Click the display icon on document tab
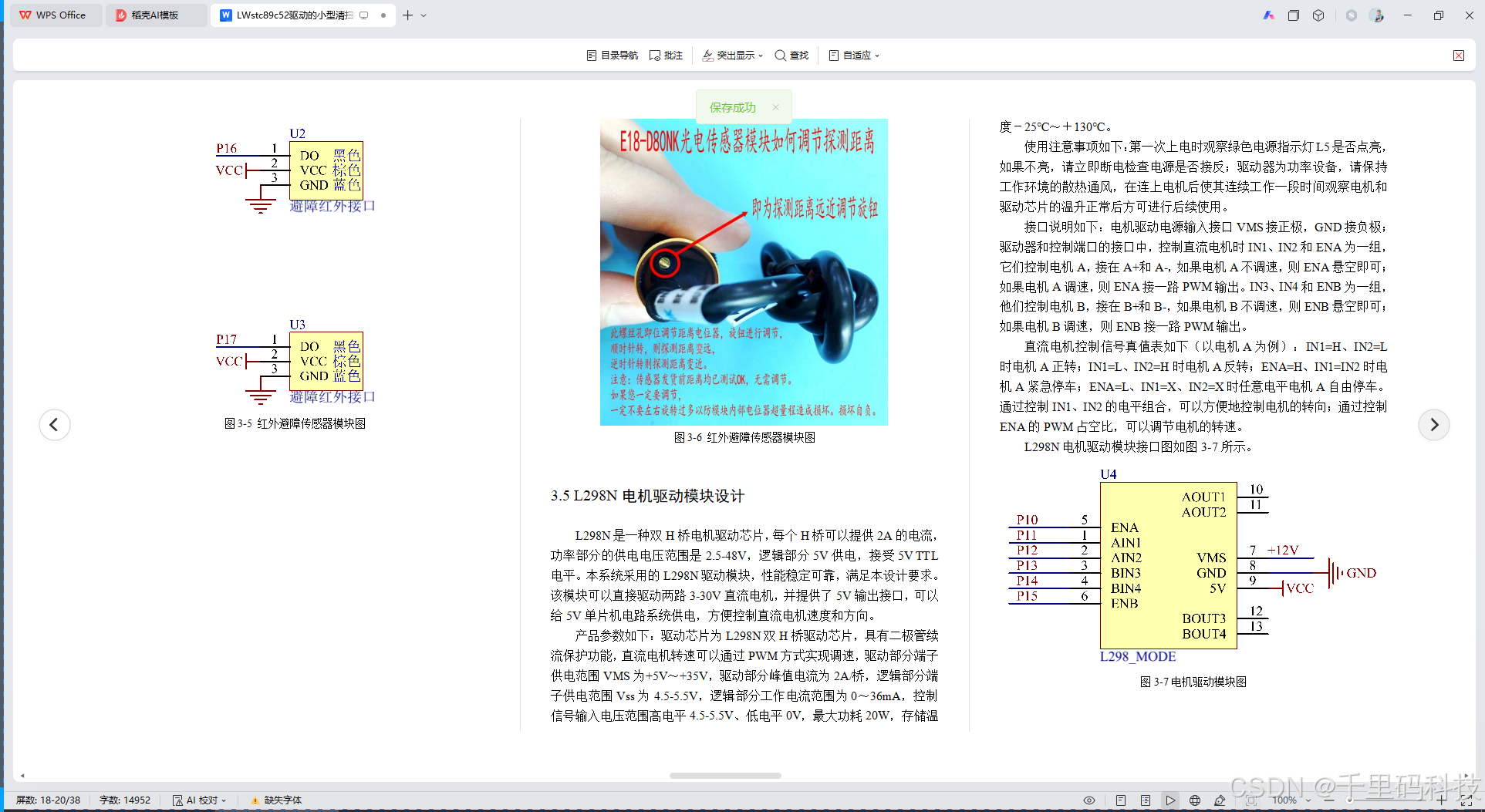 point(364,15)
